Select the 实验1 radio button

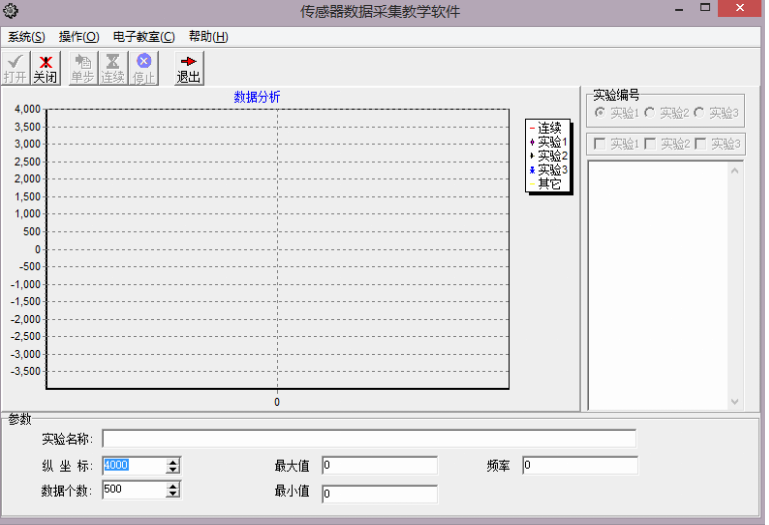[600, 113]
